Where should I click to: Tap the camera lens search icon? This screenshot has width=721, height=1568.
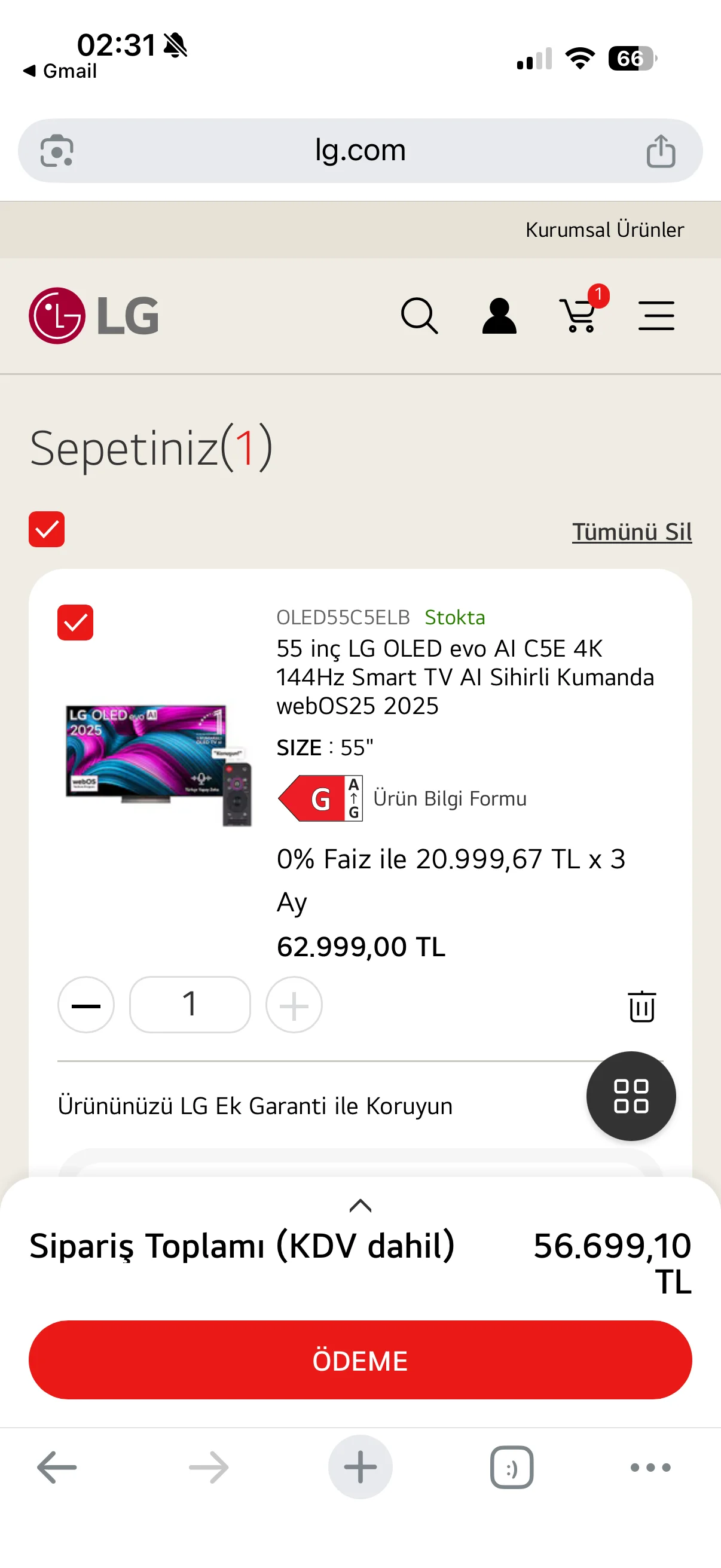pyautogui.click(x=57, y=151)
